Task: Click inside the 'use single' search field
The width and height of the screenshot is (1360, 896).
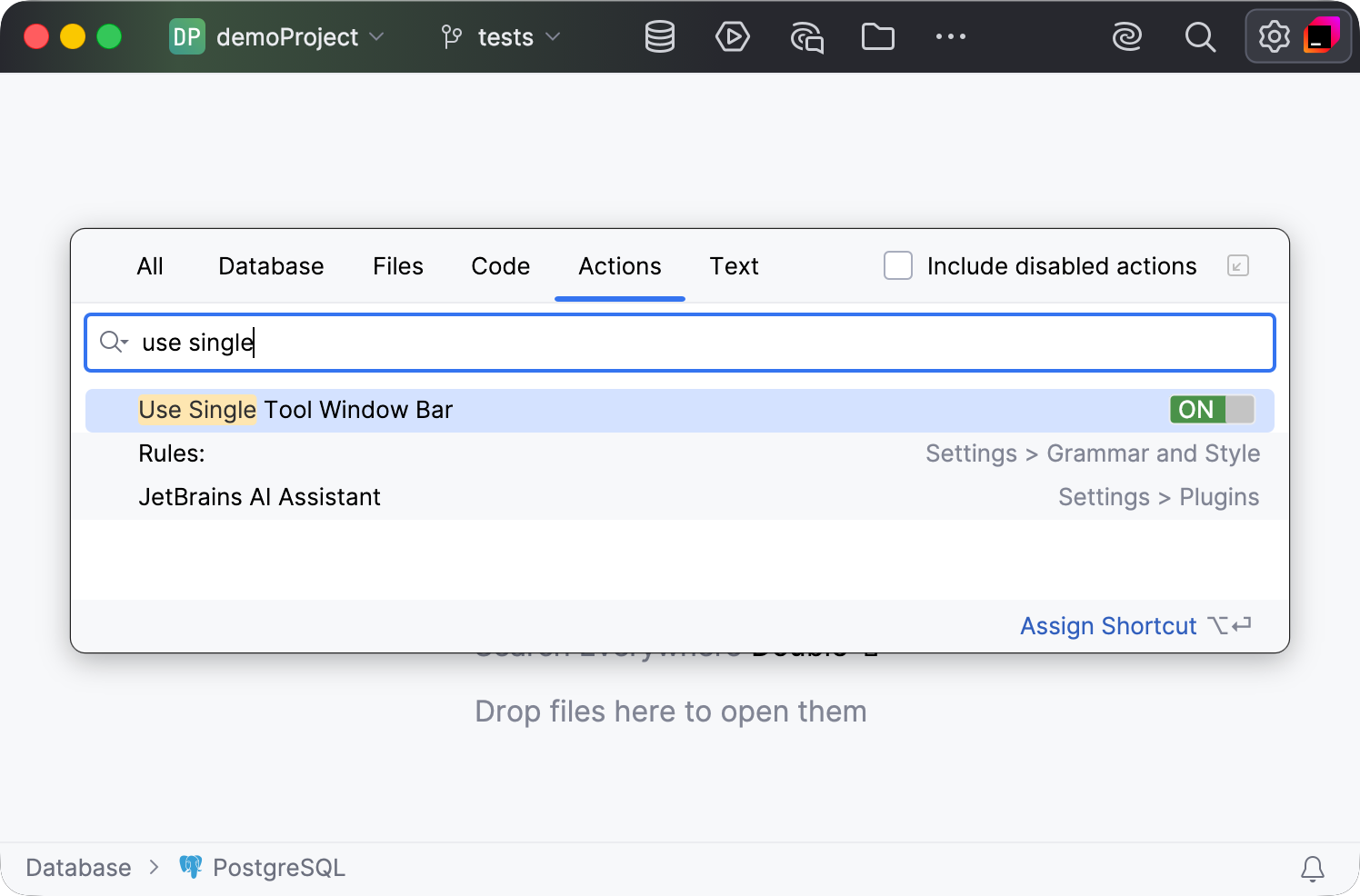Action: pyautogui.click(x=680, y=343)
